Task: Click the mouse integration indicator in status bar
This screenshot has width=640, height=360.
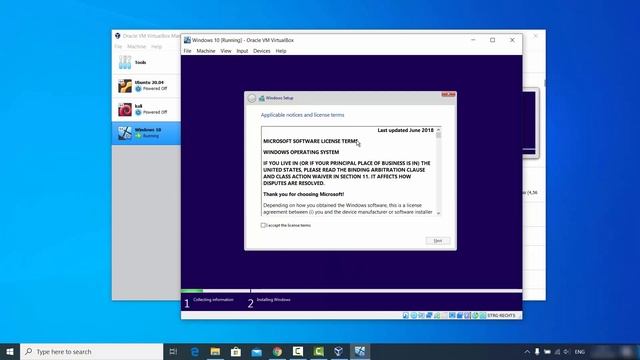Action: pyautogui.click(x=476, y=316)
